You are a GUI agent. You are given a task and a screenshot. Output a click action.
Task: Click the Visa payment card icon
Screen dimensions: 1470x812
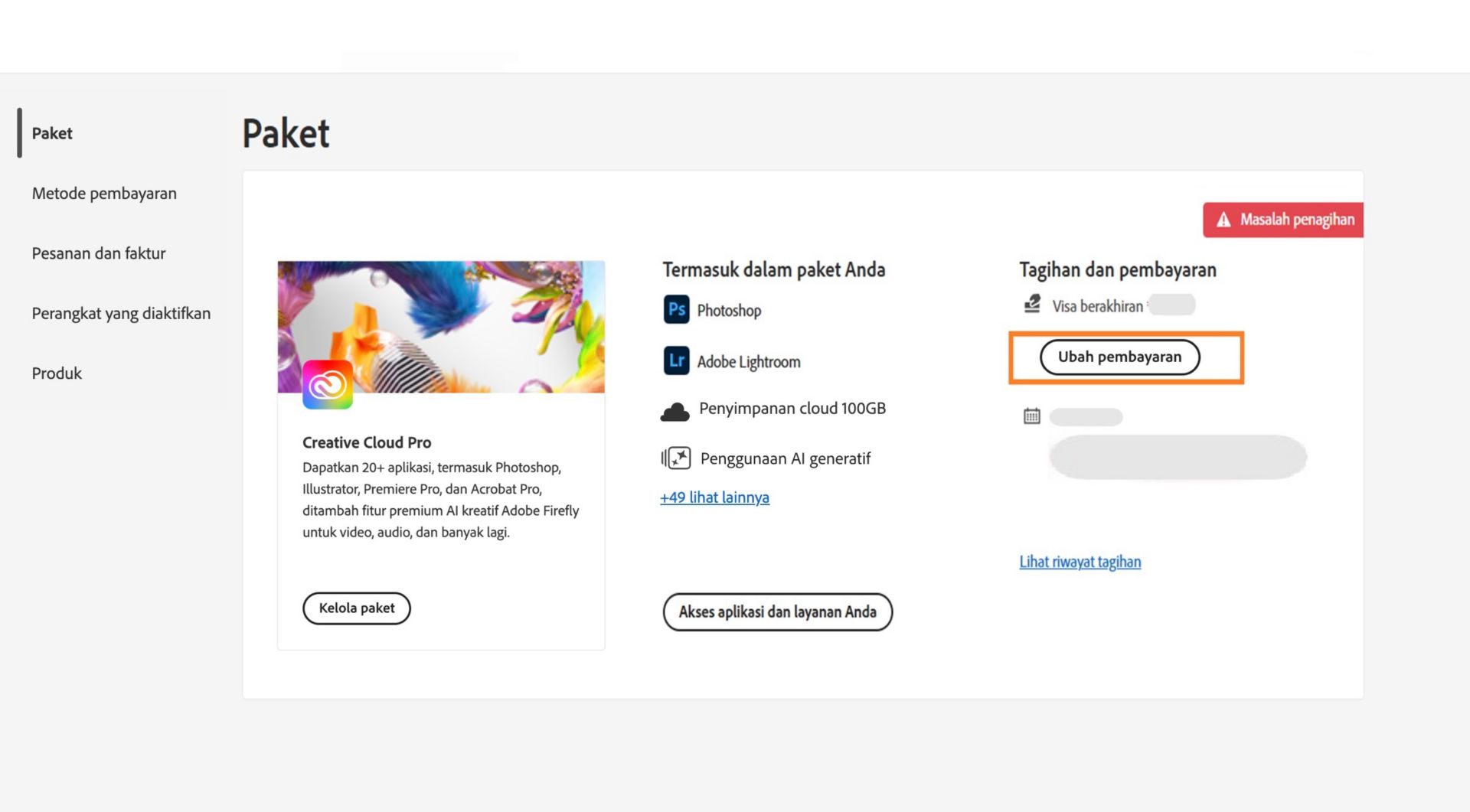(x=1032, y=305)
